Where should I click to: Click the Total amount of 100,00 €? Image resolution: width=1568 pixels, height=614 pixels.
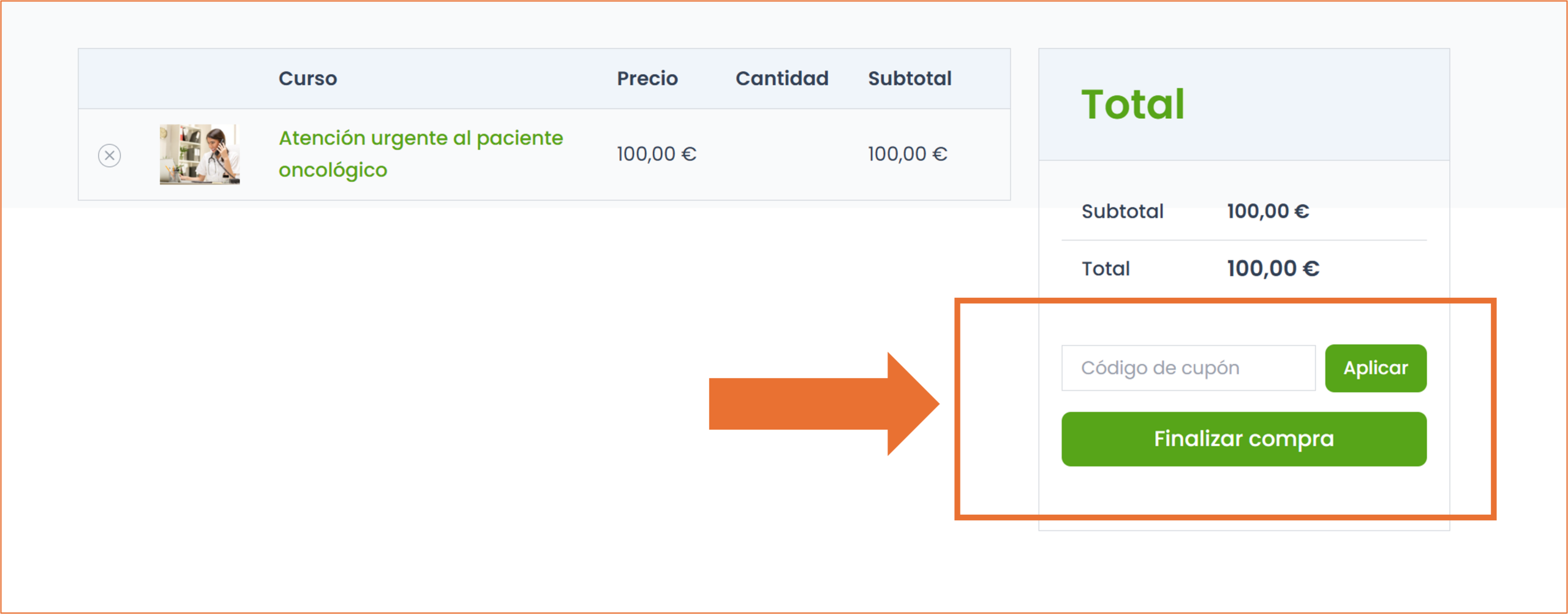(1273, 268)
